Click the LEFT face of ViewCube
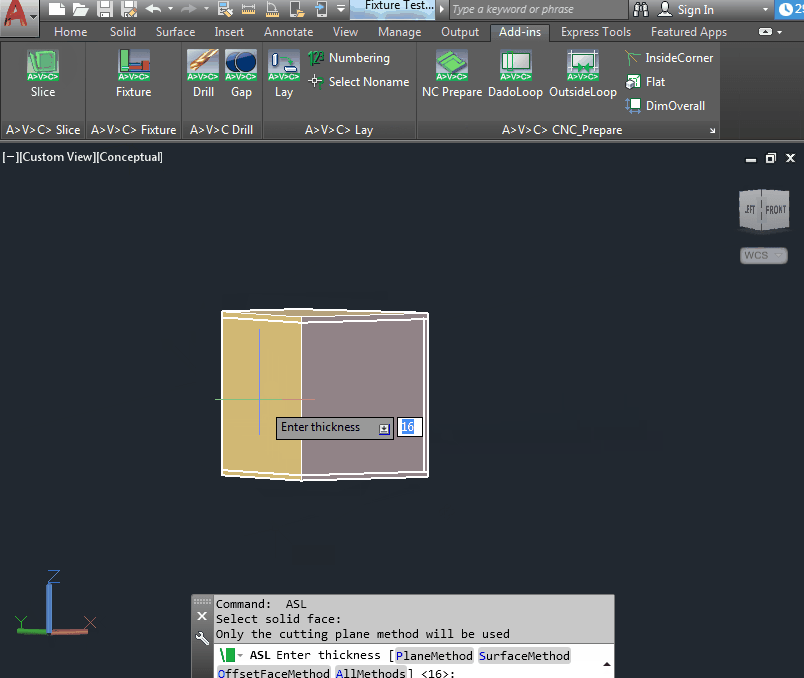 [750, 210]
